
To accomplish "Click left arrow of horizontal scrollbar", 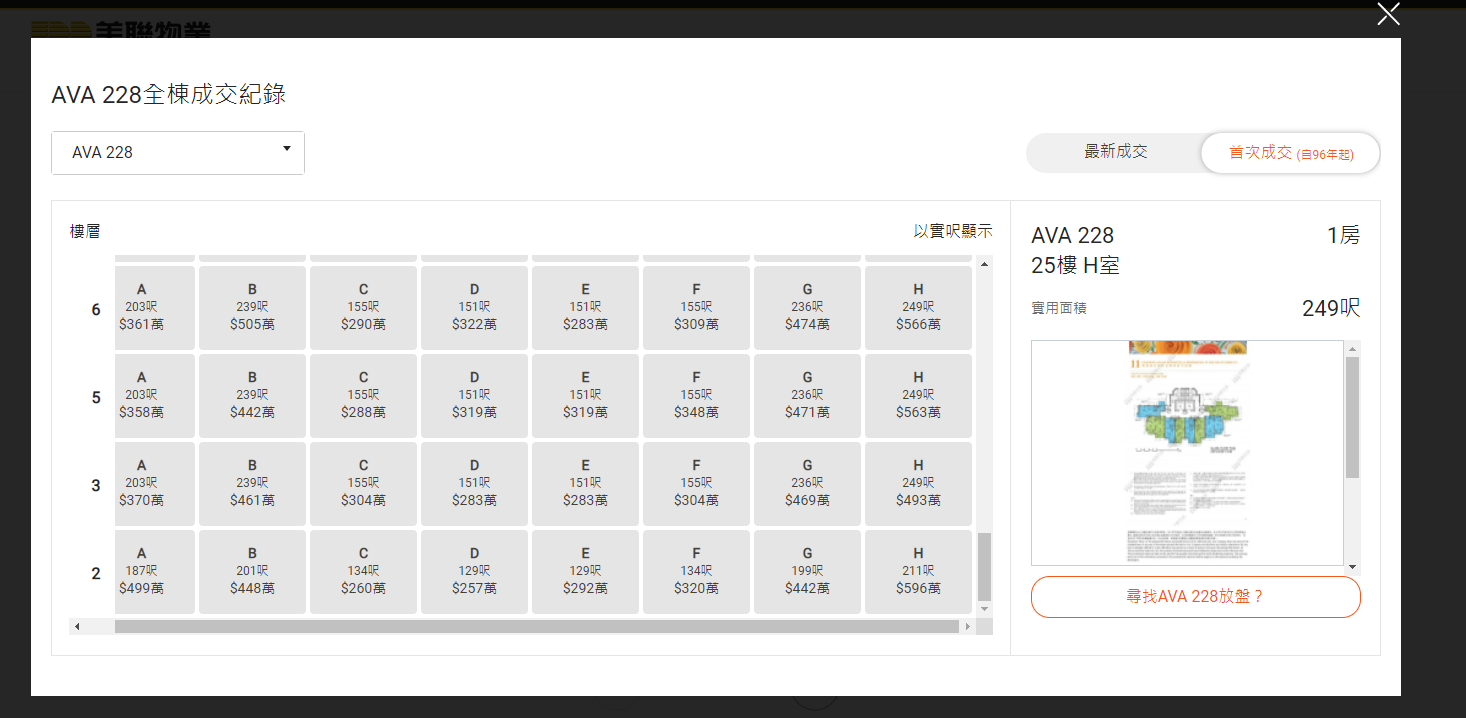I will 77,627.
